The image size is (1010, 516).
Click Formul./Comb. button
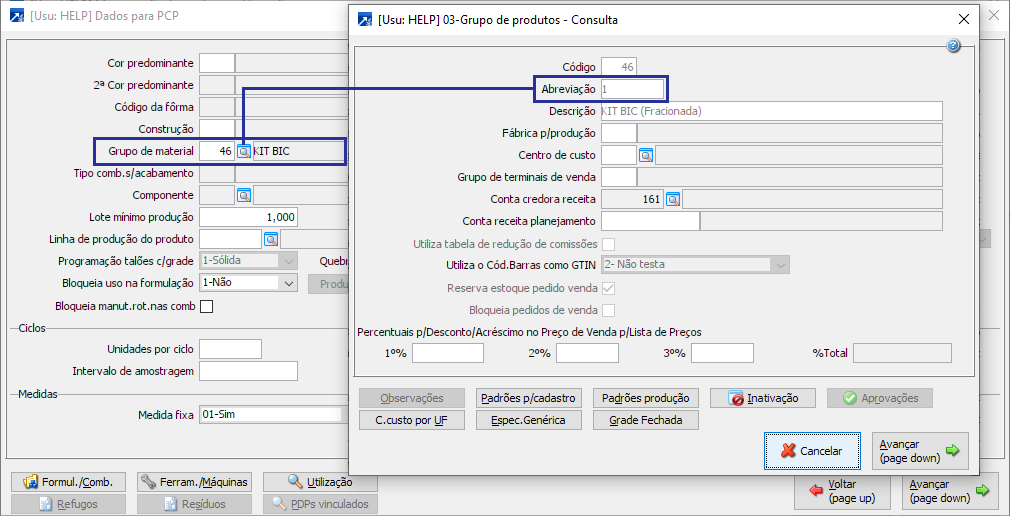[x=68, y=482]
